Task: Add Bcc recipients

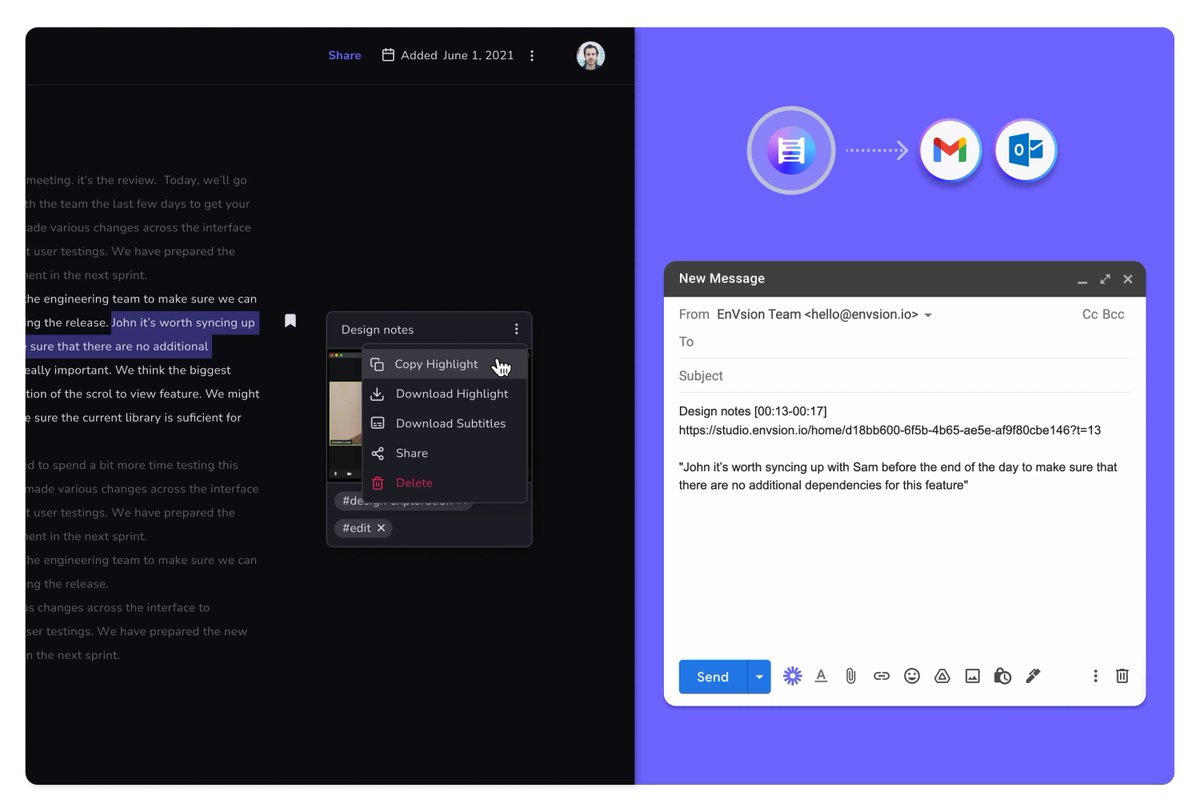Action: pyautogui.click(x=1113, y=314)
